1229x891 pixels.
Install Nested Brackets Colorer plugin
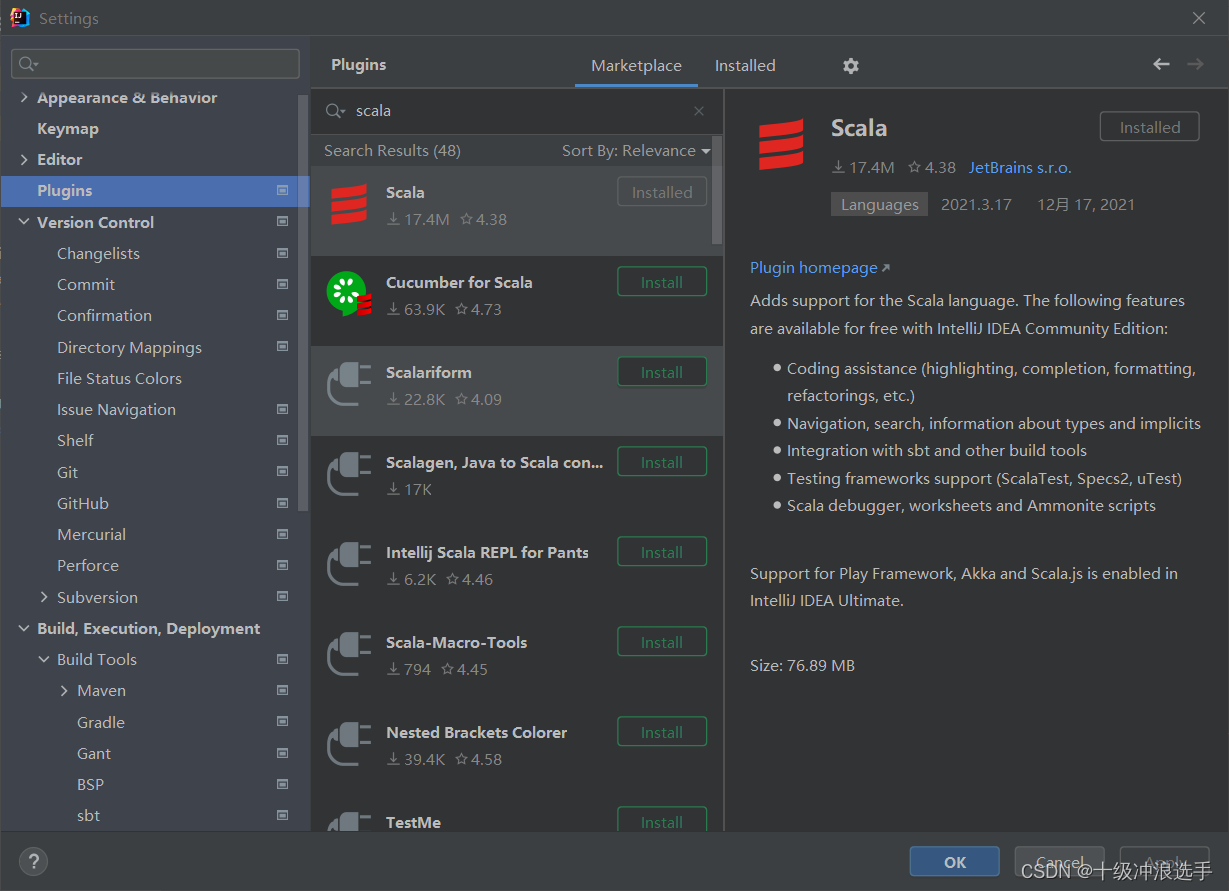[662, 732]
